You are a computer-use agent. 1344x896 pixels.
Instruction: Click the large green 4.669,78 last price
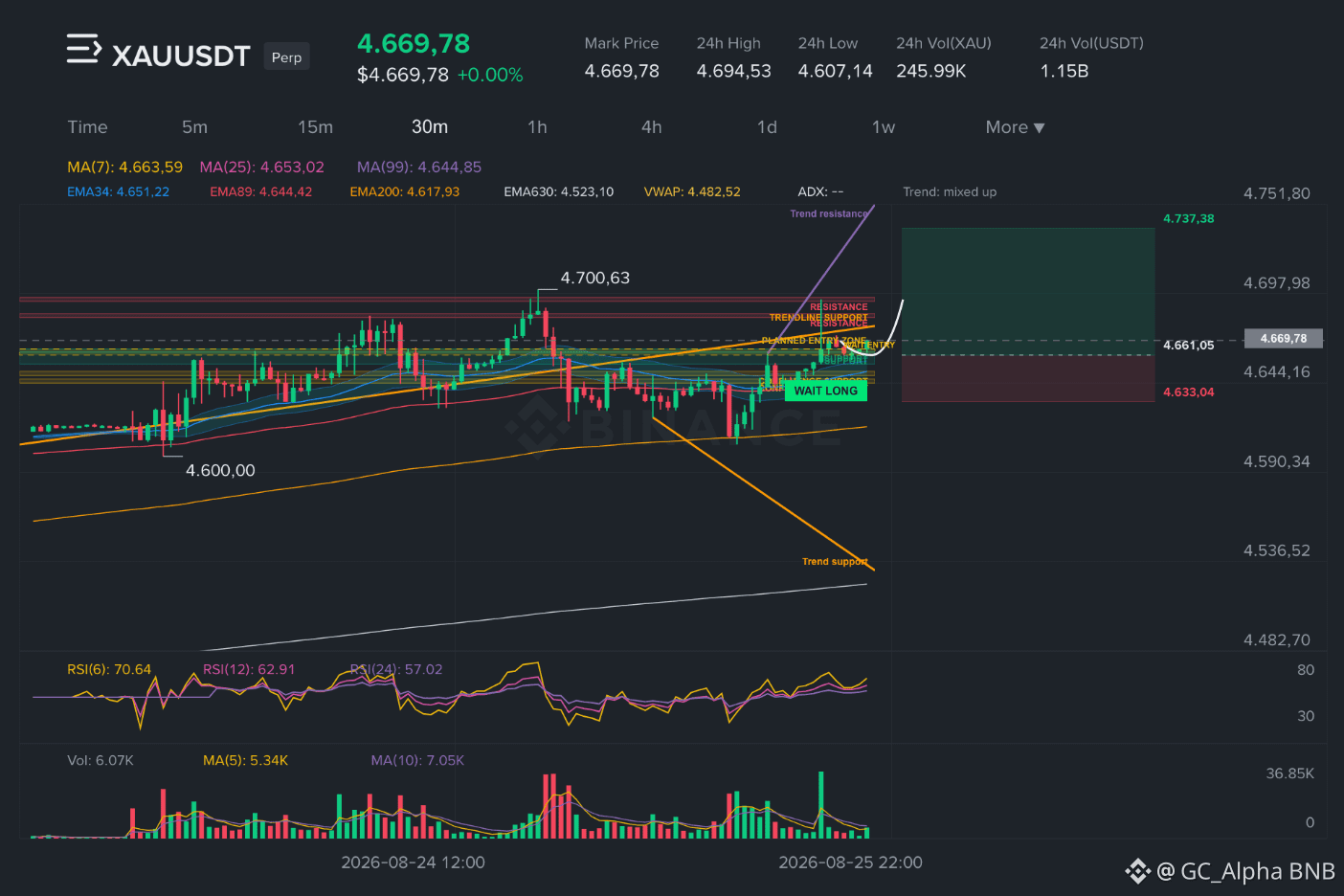tap(414, 44)
